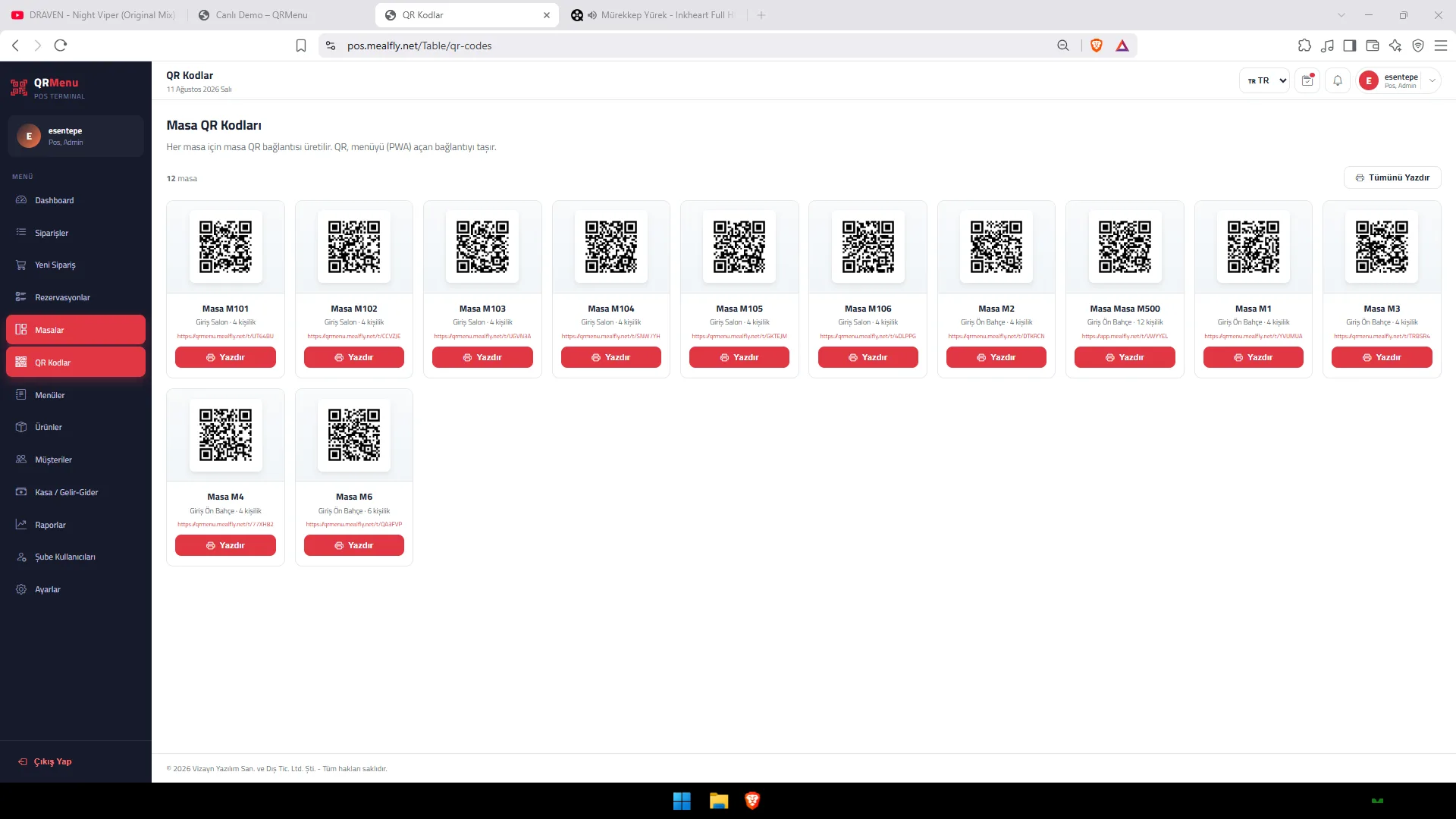Click the Menüler sidebar icon
Image resolution: width=1456 pixels, height=819 pixels.
(x=21, y=394)
